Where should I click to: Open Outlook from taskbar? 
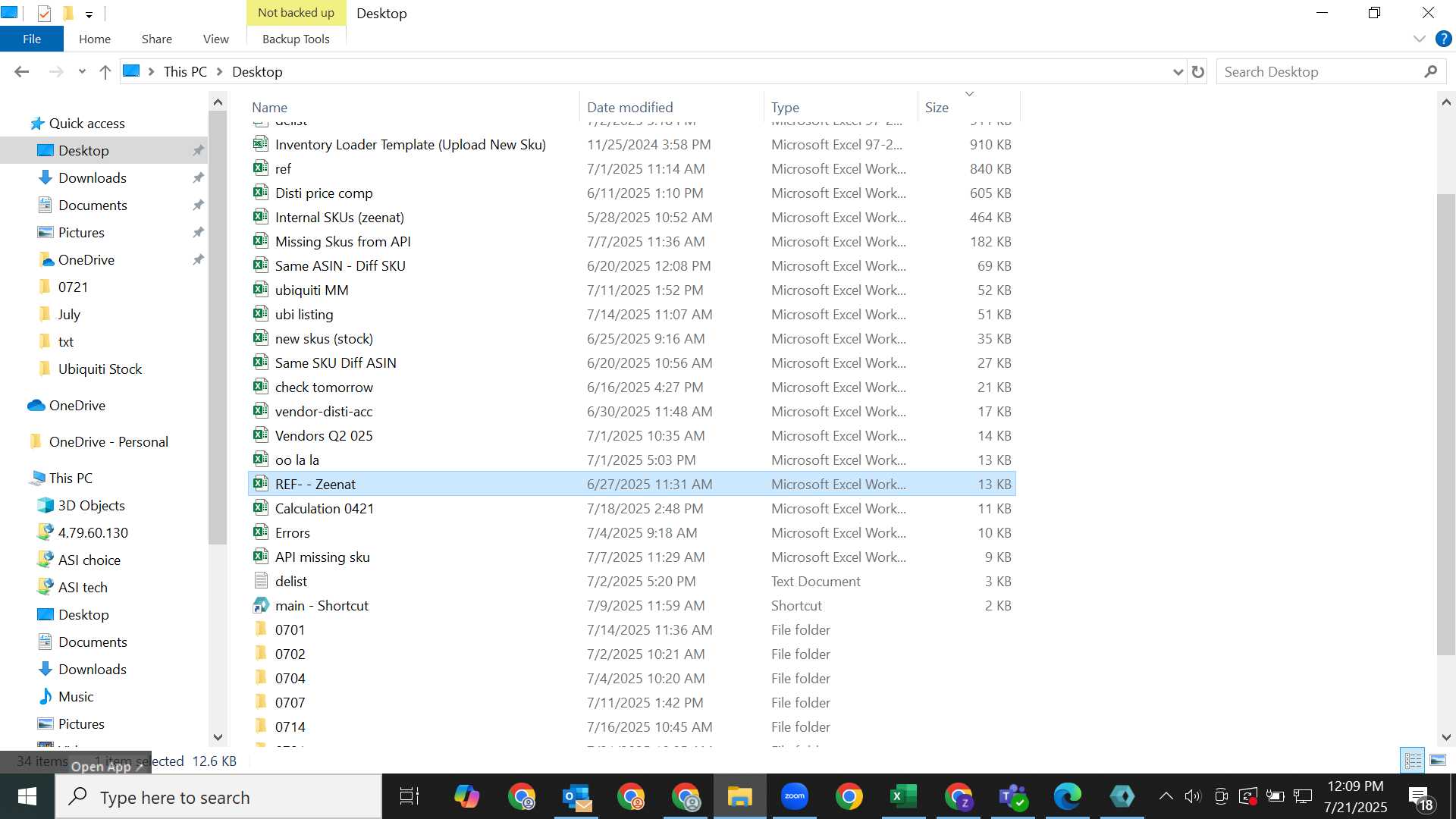(x=577, y=797)
